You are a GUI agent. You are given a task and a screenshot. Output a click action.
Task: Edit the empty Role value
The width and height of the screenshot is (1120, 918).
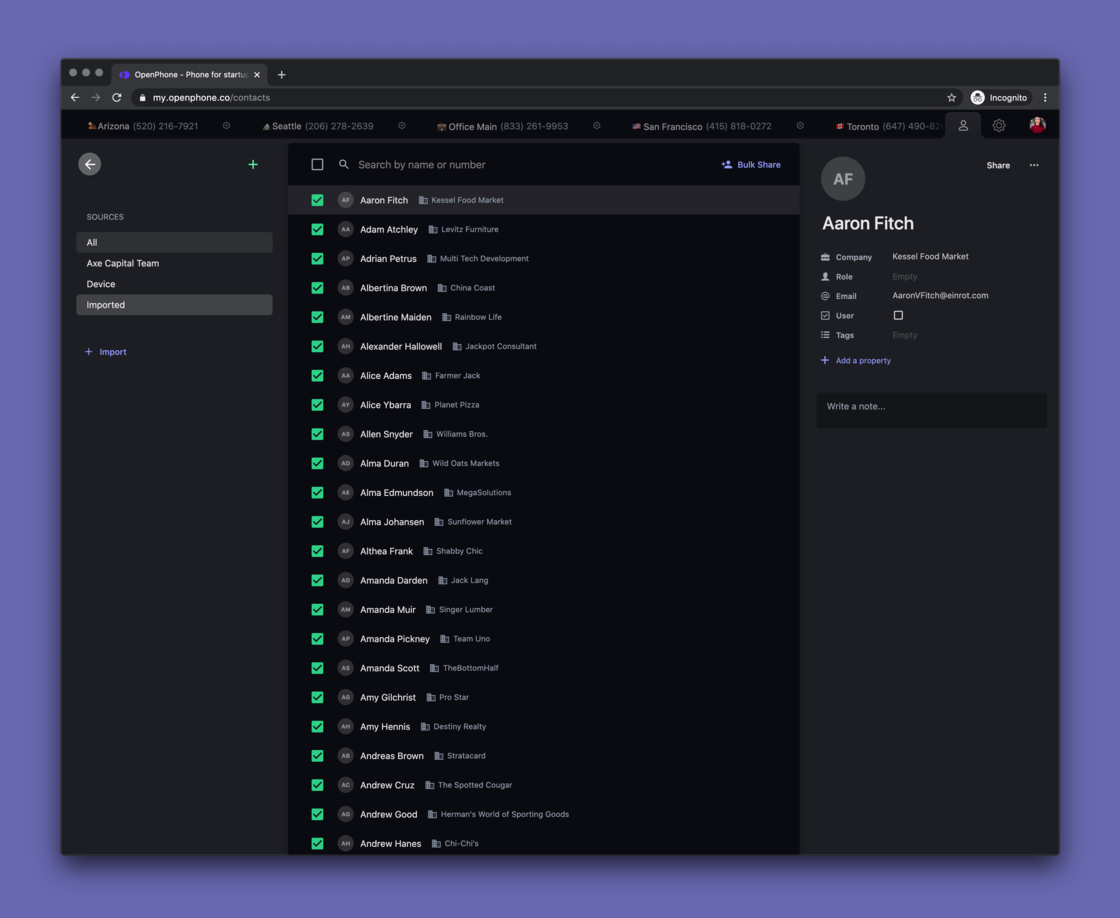coord(904,276)
